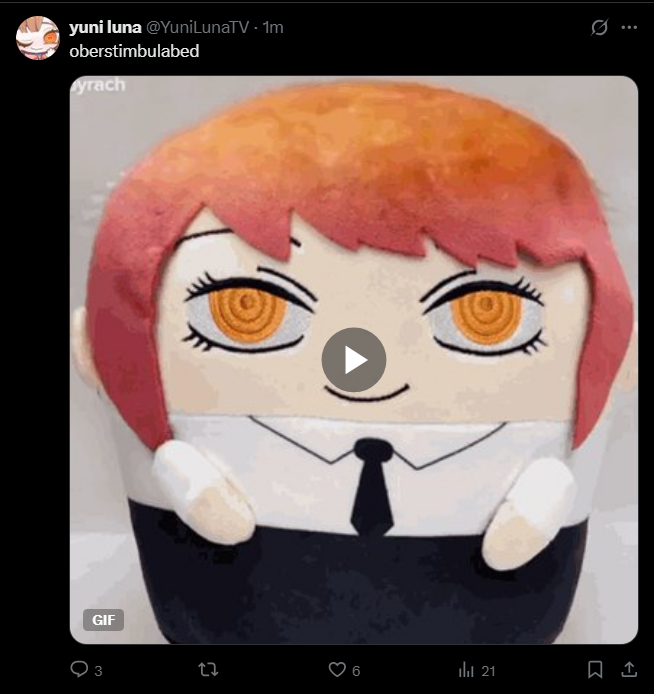
Task: Open the three-dot More options menu
Action: (629, 27)
